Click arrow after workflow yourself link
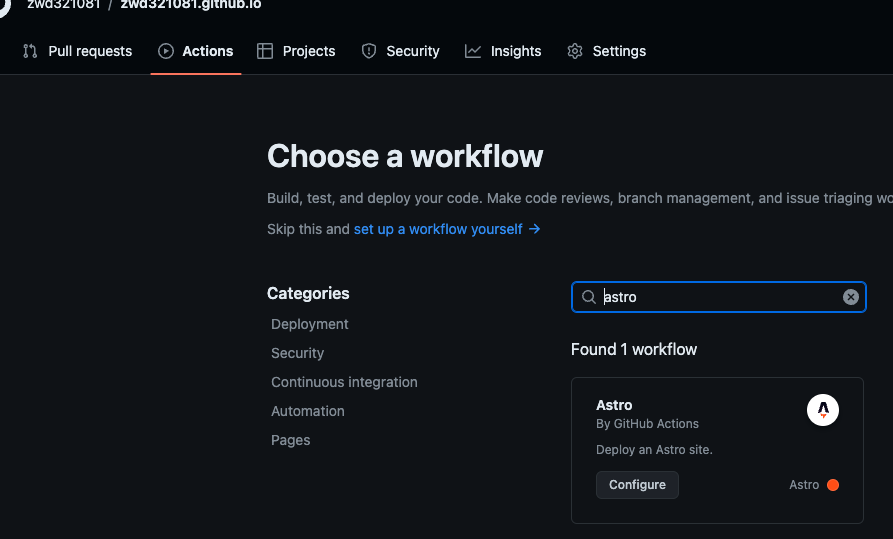The width and height of the screenshot is (893, 539). (534, 229)
